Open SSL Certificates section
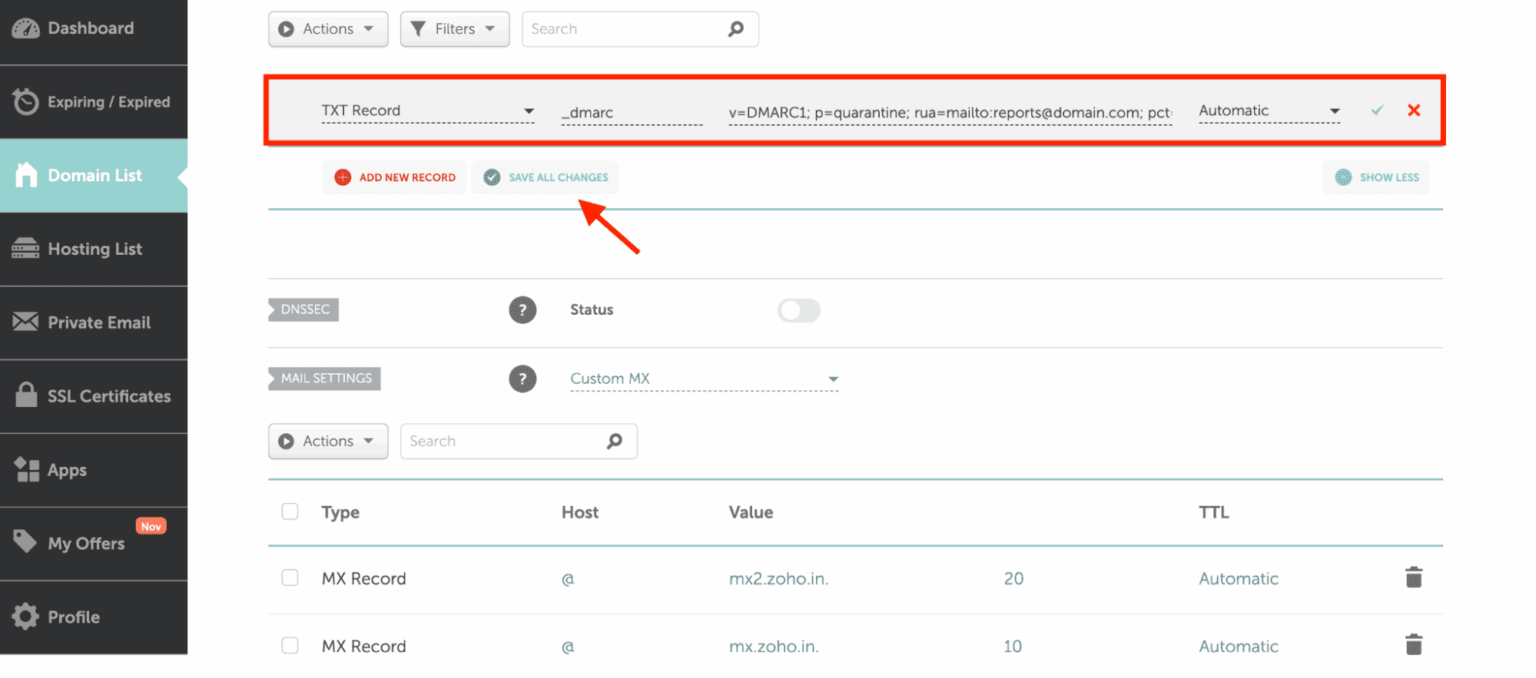 click(102, 396)
